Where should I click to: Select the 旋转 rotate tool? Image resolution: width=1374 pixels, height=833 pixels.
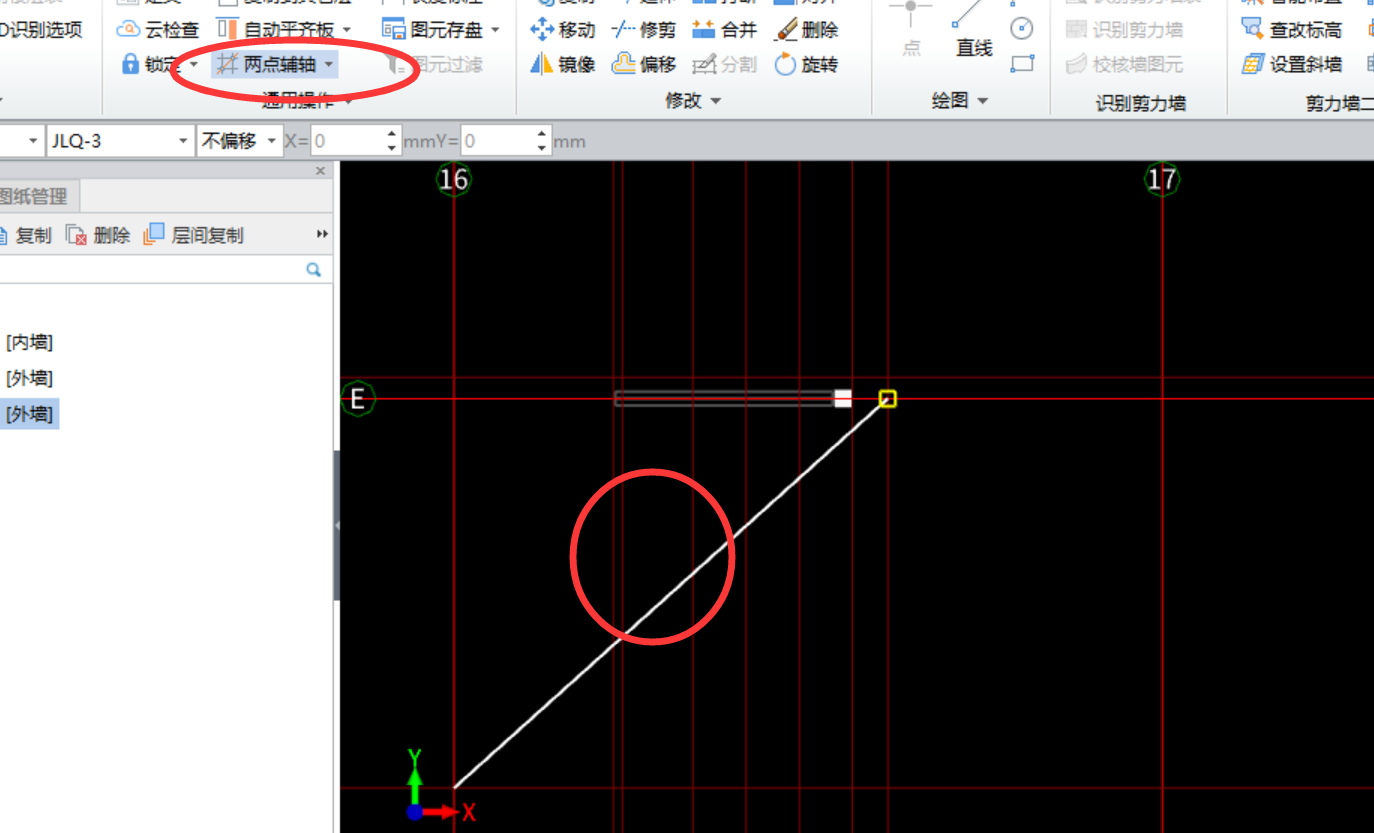coord(806,65)
